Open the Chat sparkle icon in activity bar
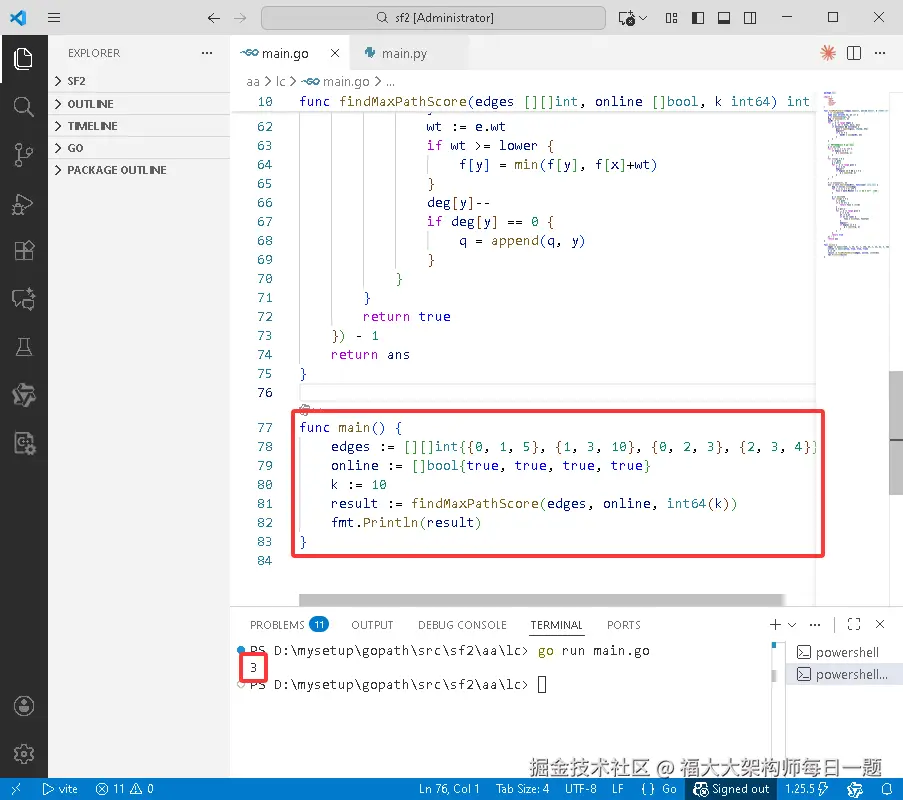903x800 pixels. pyautogui.click(x=24, y=299)
